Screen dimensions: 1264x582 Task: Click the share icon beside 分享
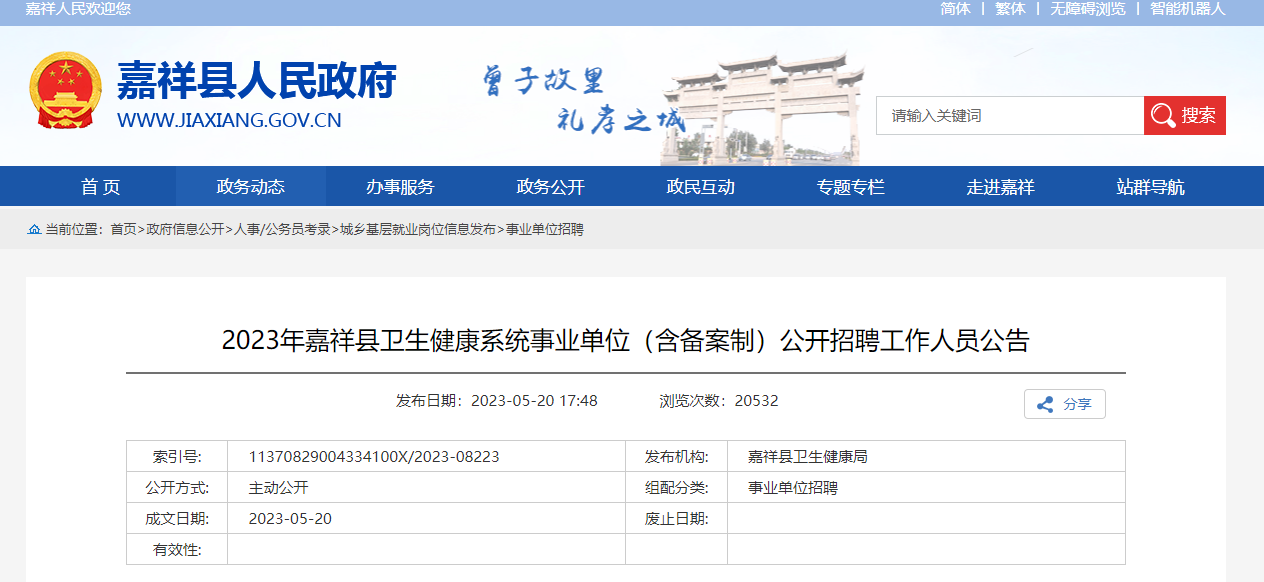1045,405
